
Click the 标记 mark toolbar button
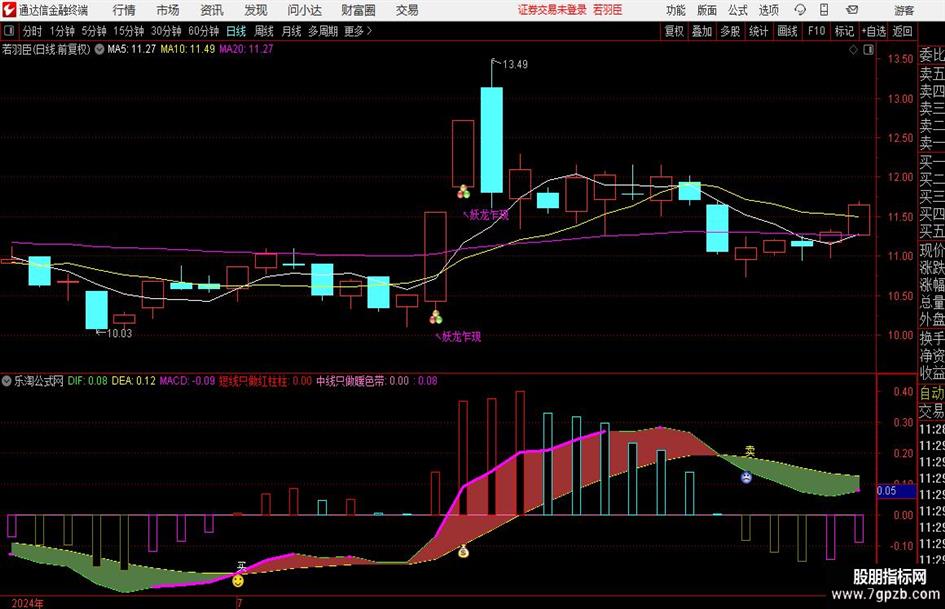point(844,31)
